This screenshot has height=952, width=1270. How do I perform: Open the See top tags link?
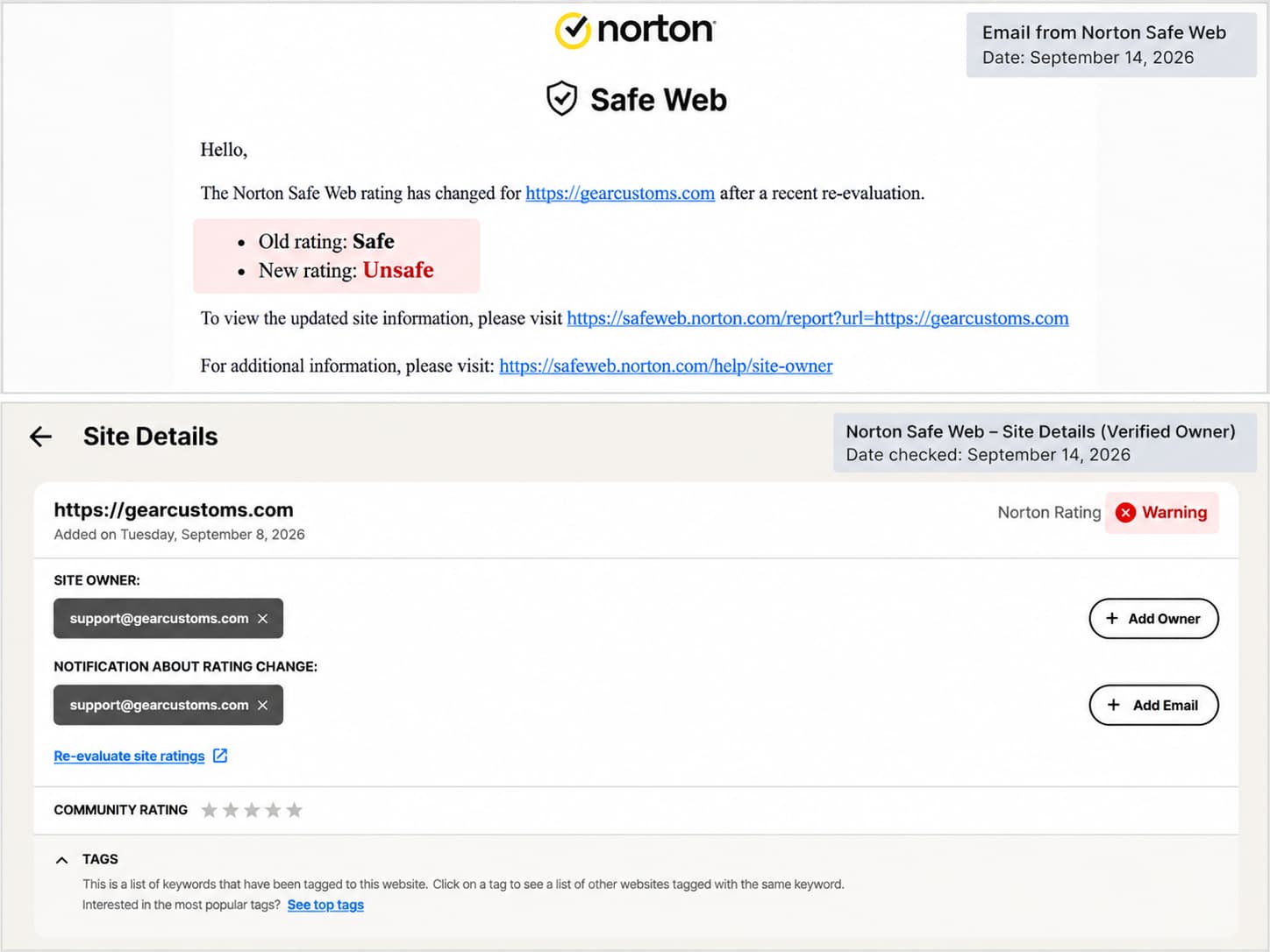point(325,905)
